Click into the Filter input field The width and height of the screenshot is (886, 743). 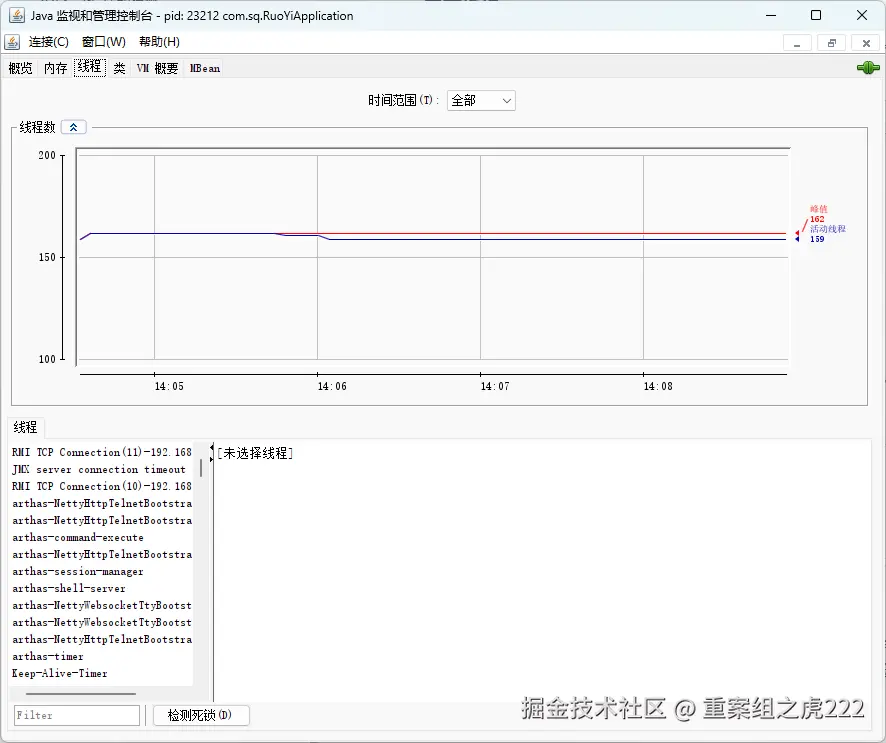click(77, 715)
